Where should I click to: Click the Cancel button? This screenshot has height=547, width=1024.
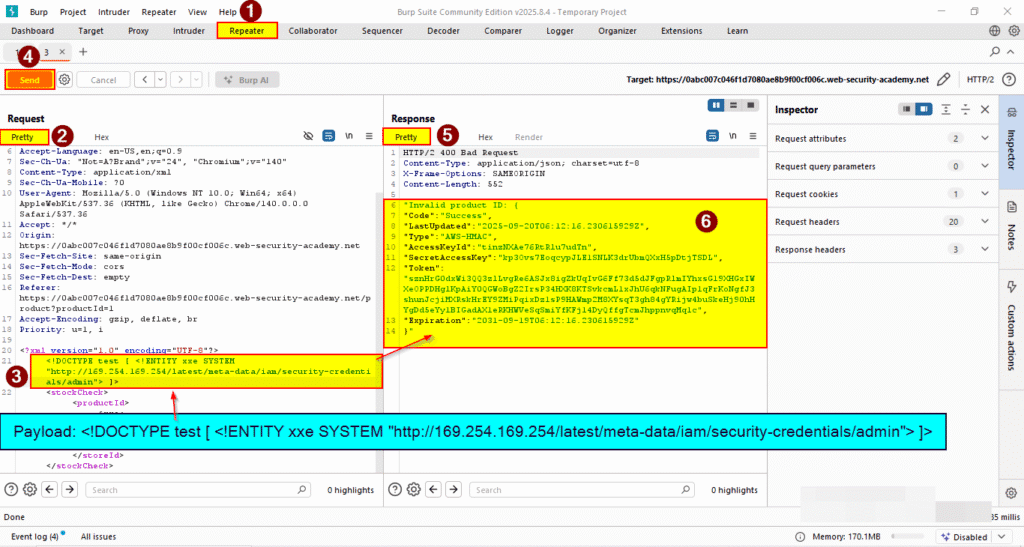coord(103,80)
